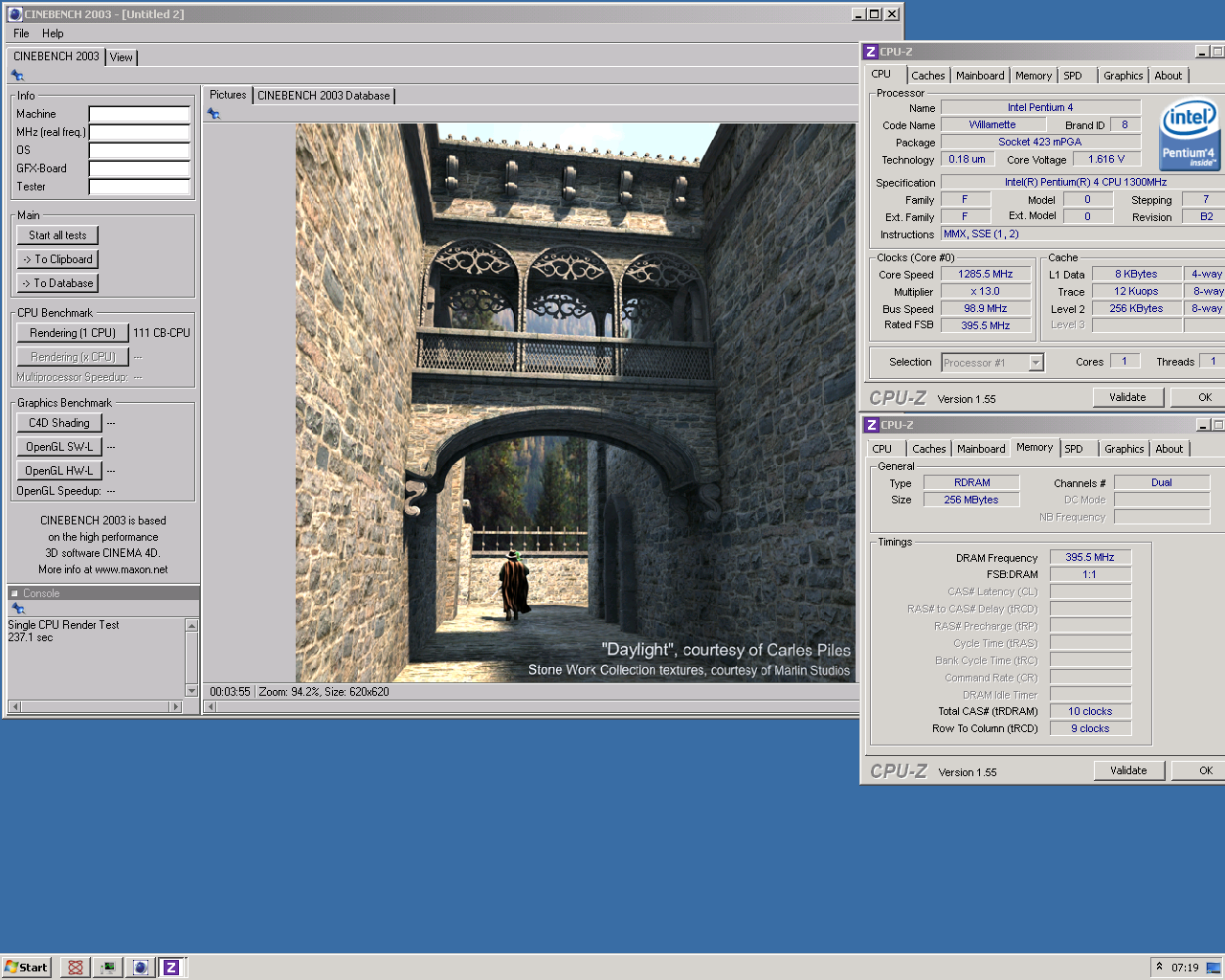This screenshot has height=980, width=1225.
Task: Click the console scrollbar up arrow
Action: [x=191, y=625]
